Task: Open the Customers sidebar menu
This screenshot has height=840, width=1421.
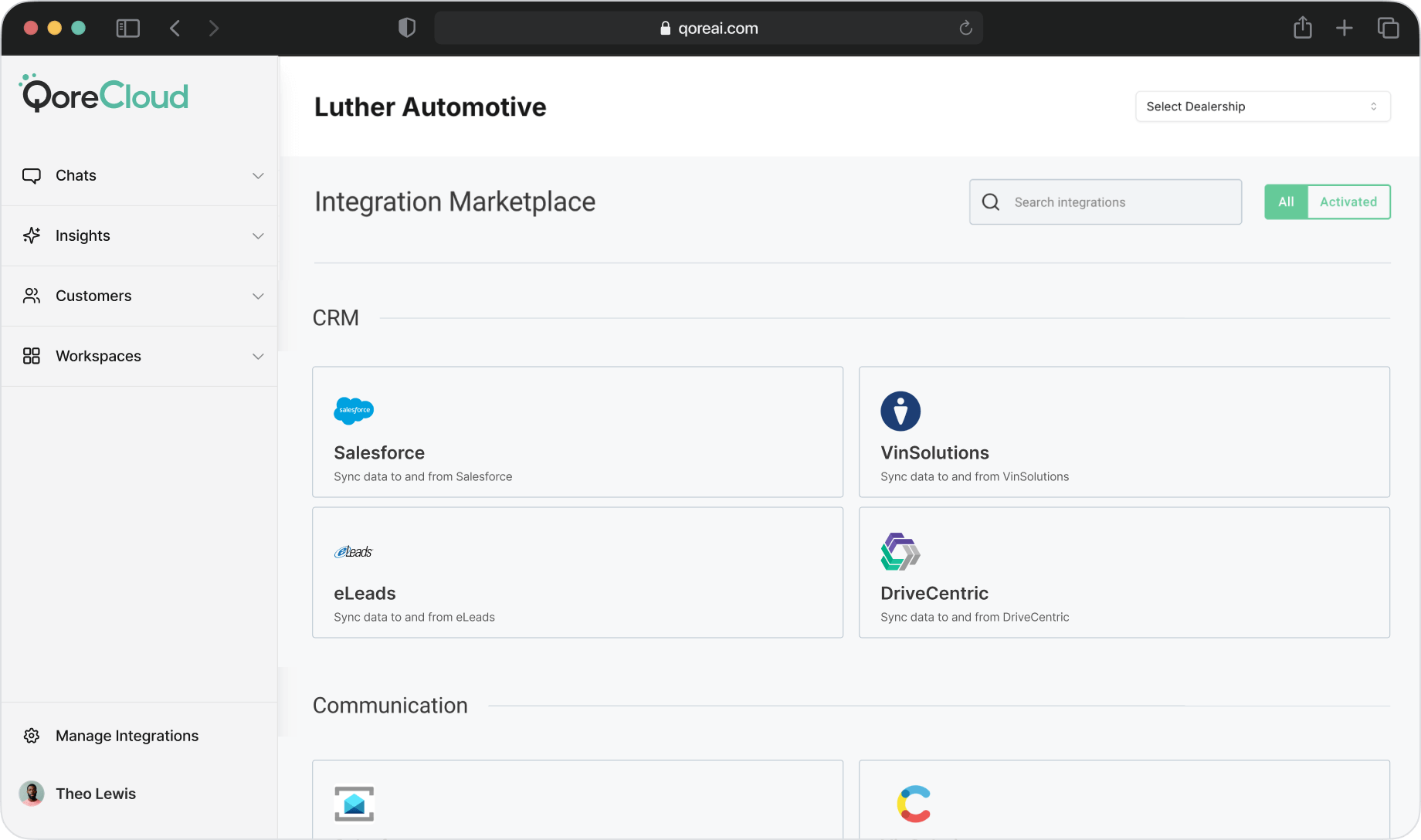Action: coord(93,296)
